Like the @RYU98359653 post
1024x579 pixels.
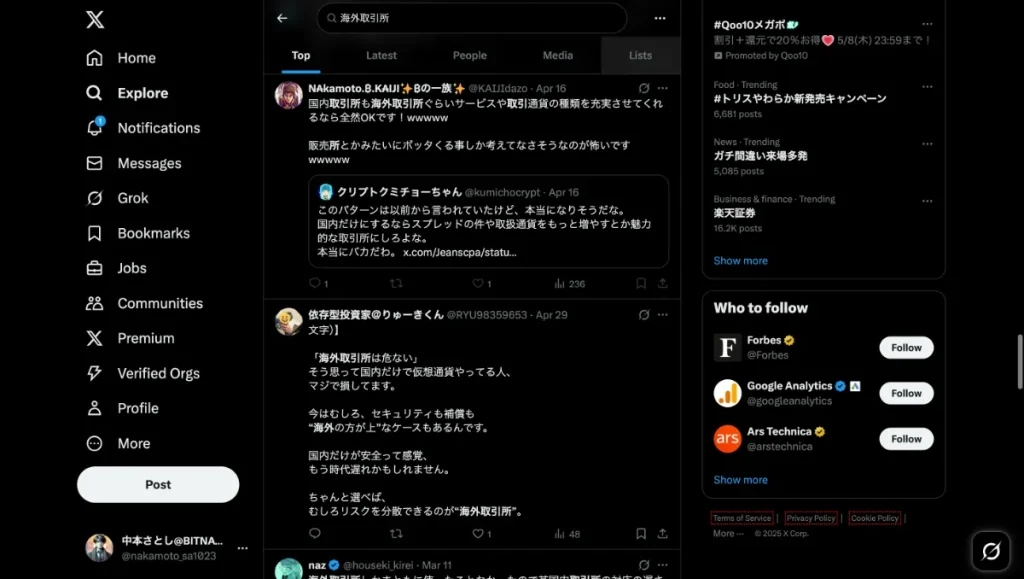click(x=478, y=533)
